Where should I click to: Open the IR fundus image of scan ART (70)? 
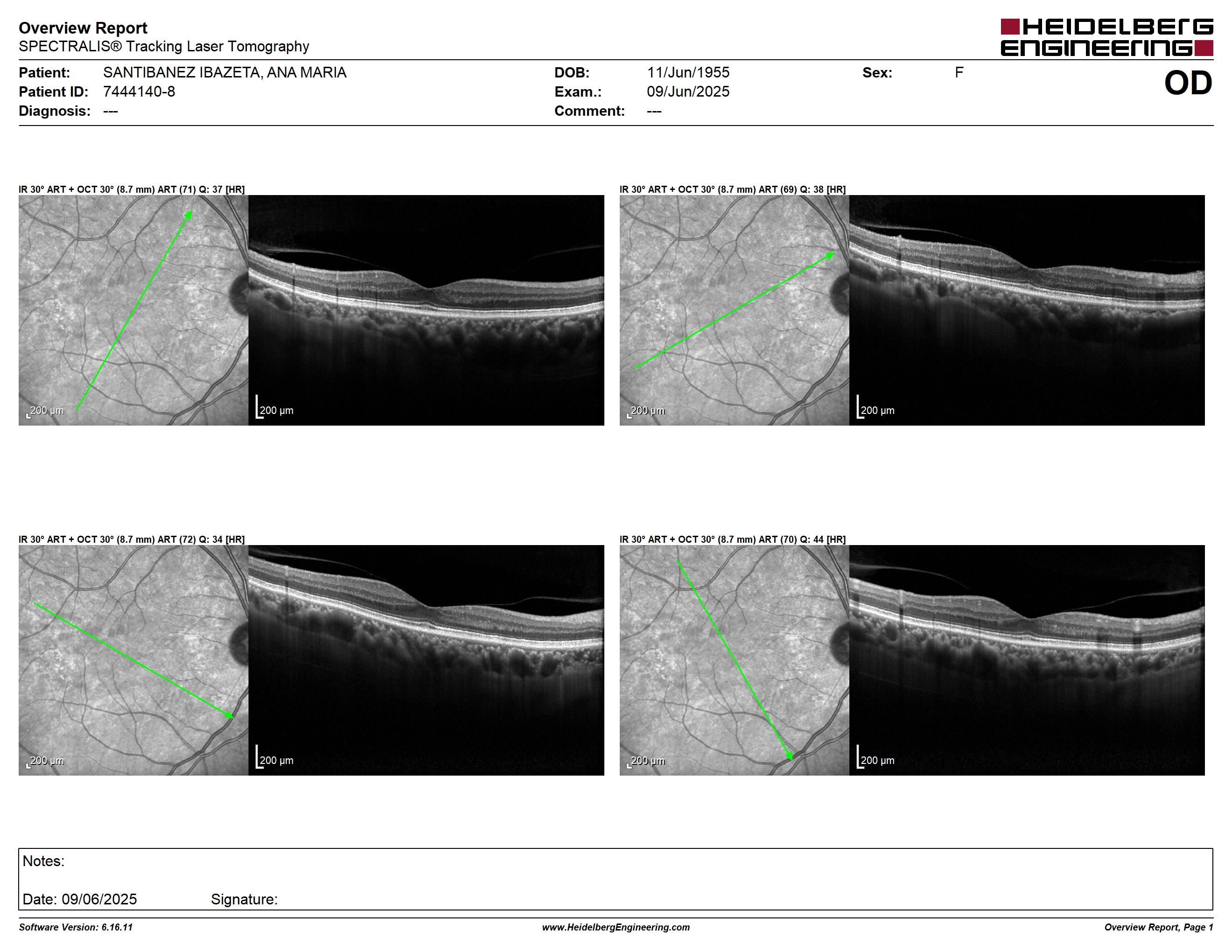(734, 660)
